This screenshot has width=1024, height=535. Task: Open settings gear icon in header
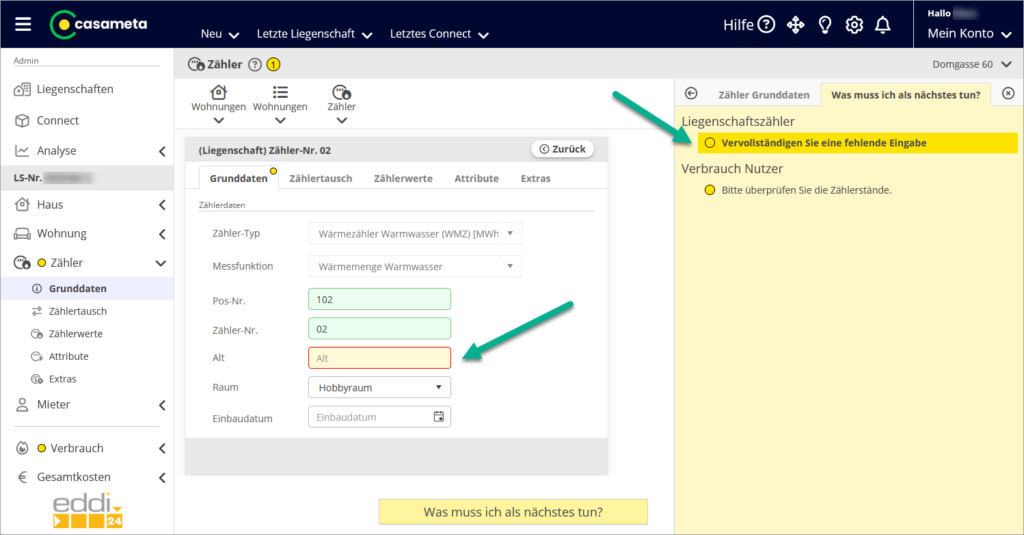pos(854,25)
